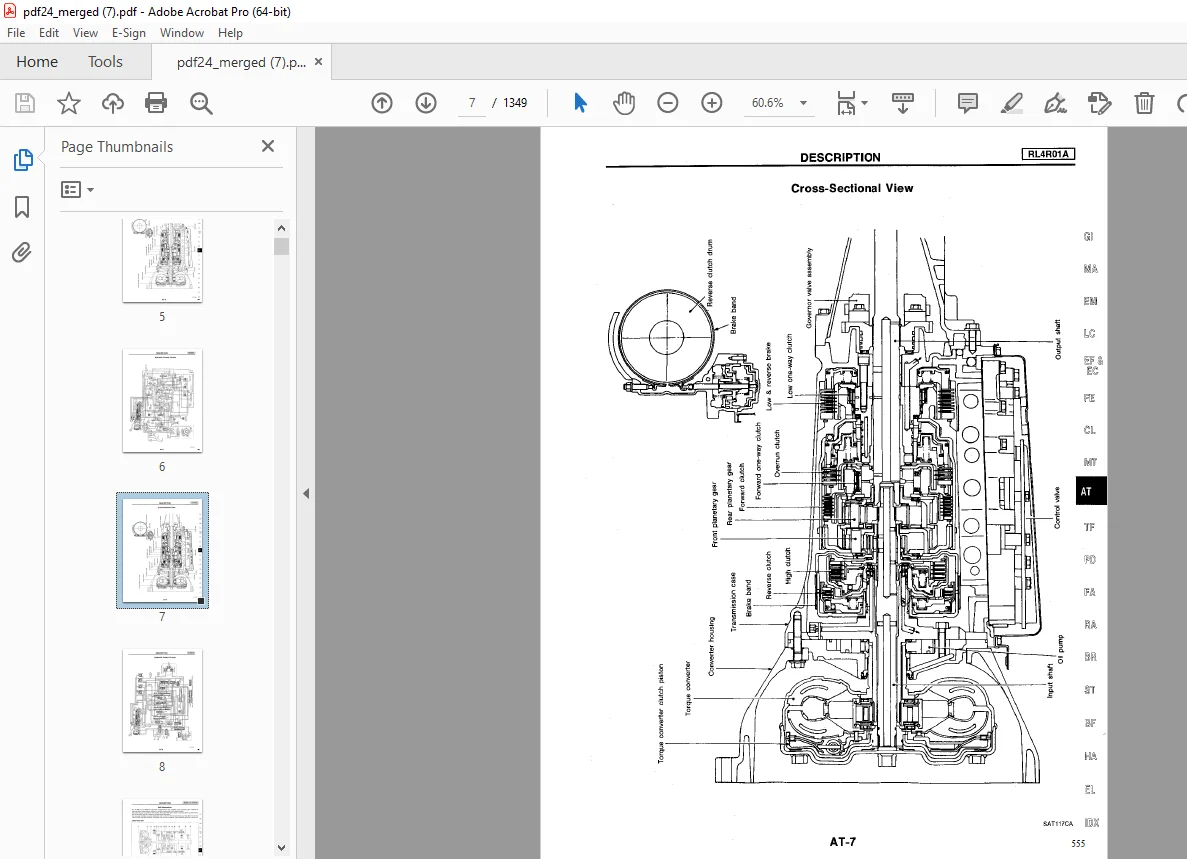
Task: Open the Edit menu
Action: [x=48, y=33]
